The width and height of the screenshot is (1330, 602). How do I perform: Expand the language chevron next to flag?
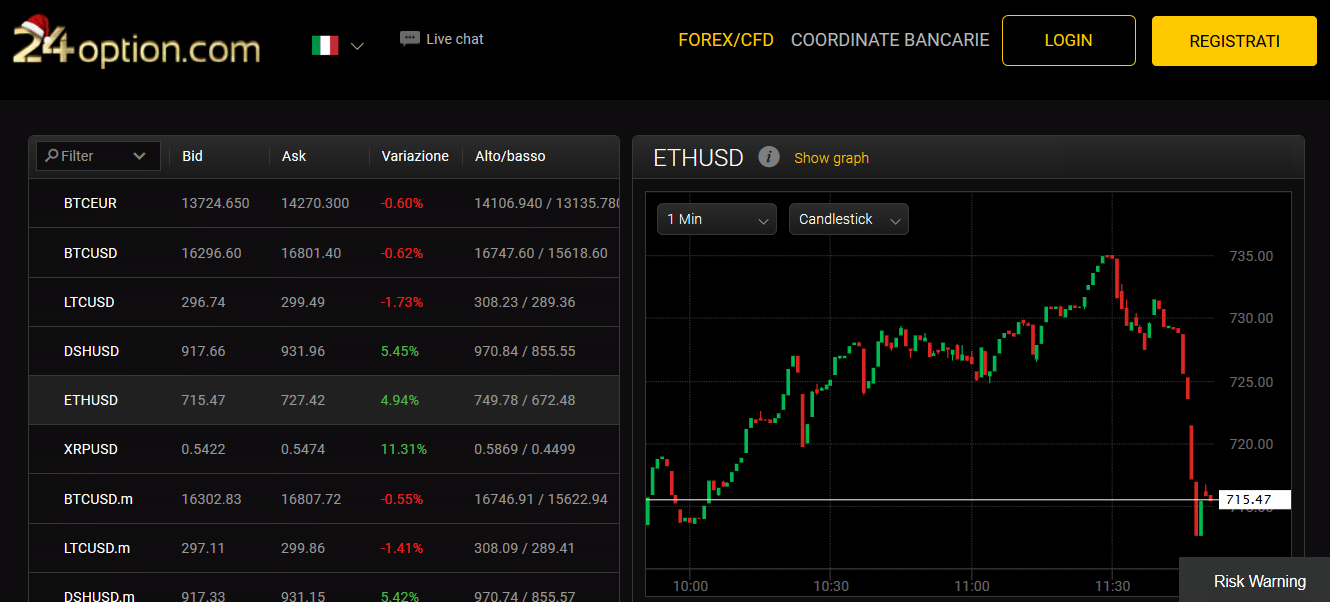coord(357,46)
